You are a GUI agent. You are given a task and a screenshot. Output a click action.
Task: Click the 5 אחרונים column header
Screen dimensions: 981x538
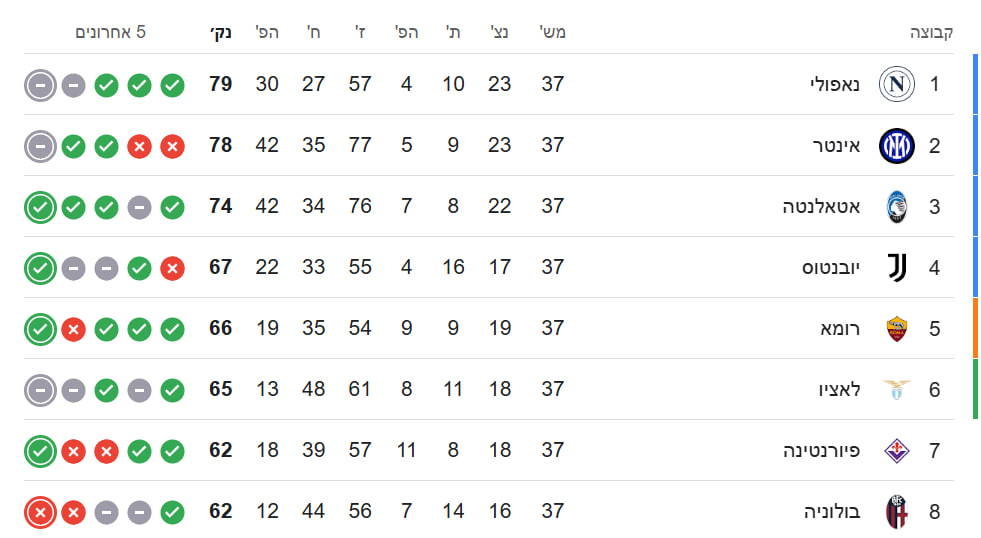coord(110,32)
